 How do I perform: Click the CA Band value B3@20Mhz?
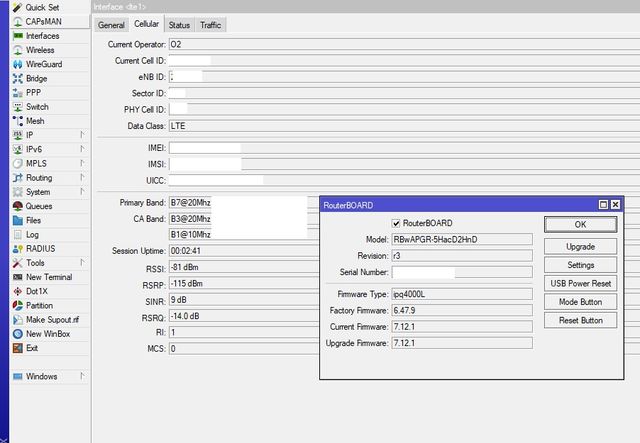tap(190, 219)
